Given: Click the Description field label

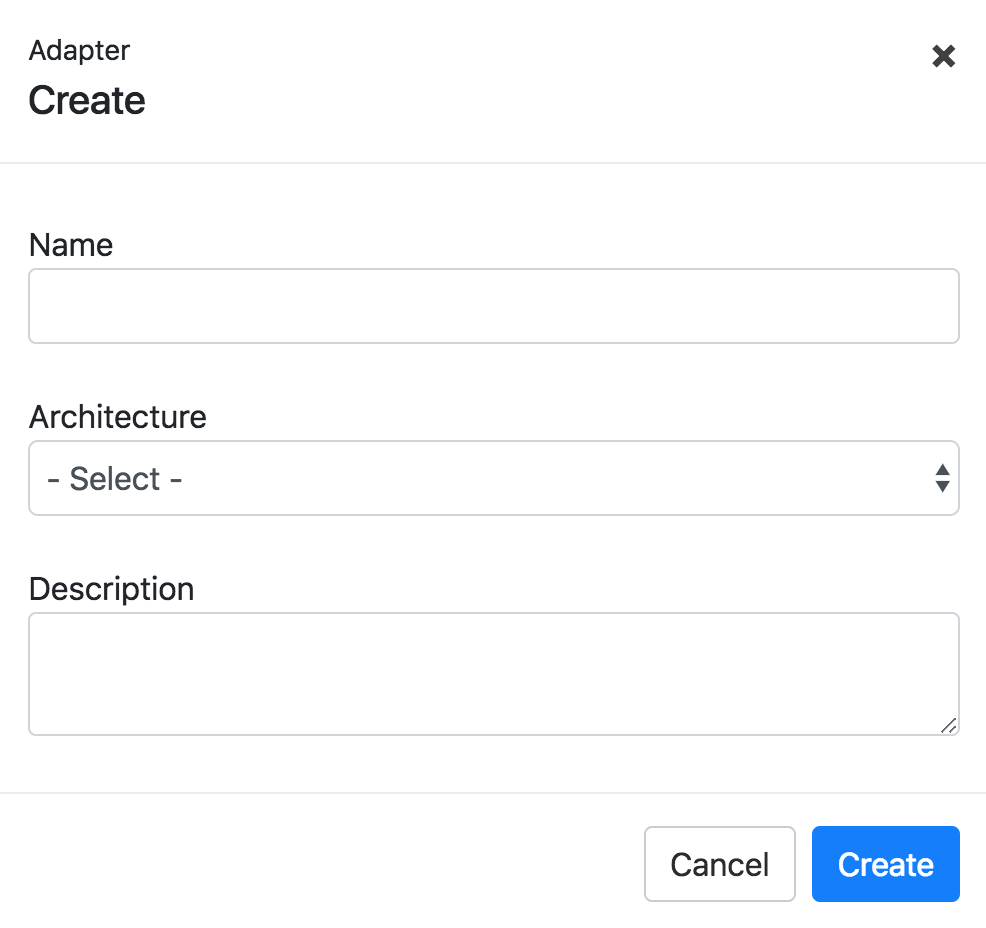Looking at the screenshot, I should [111, 589].
